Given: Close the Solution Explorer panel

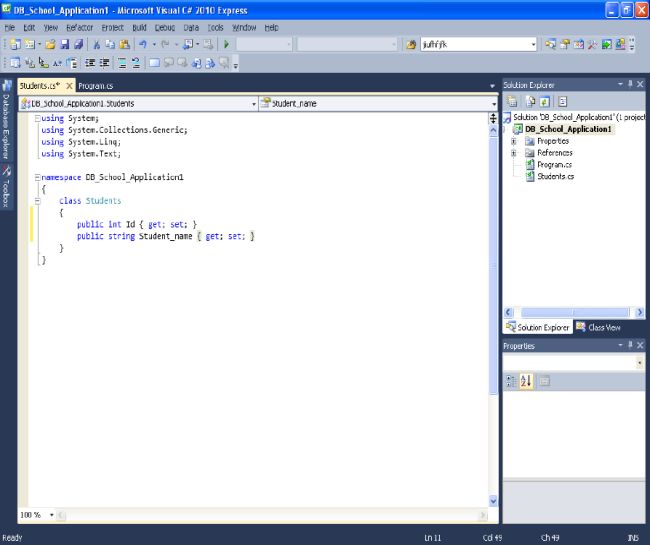Looking at the screenshot, I should point(640,84).
